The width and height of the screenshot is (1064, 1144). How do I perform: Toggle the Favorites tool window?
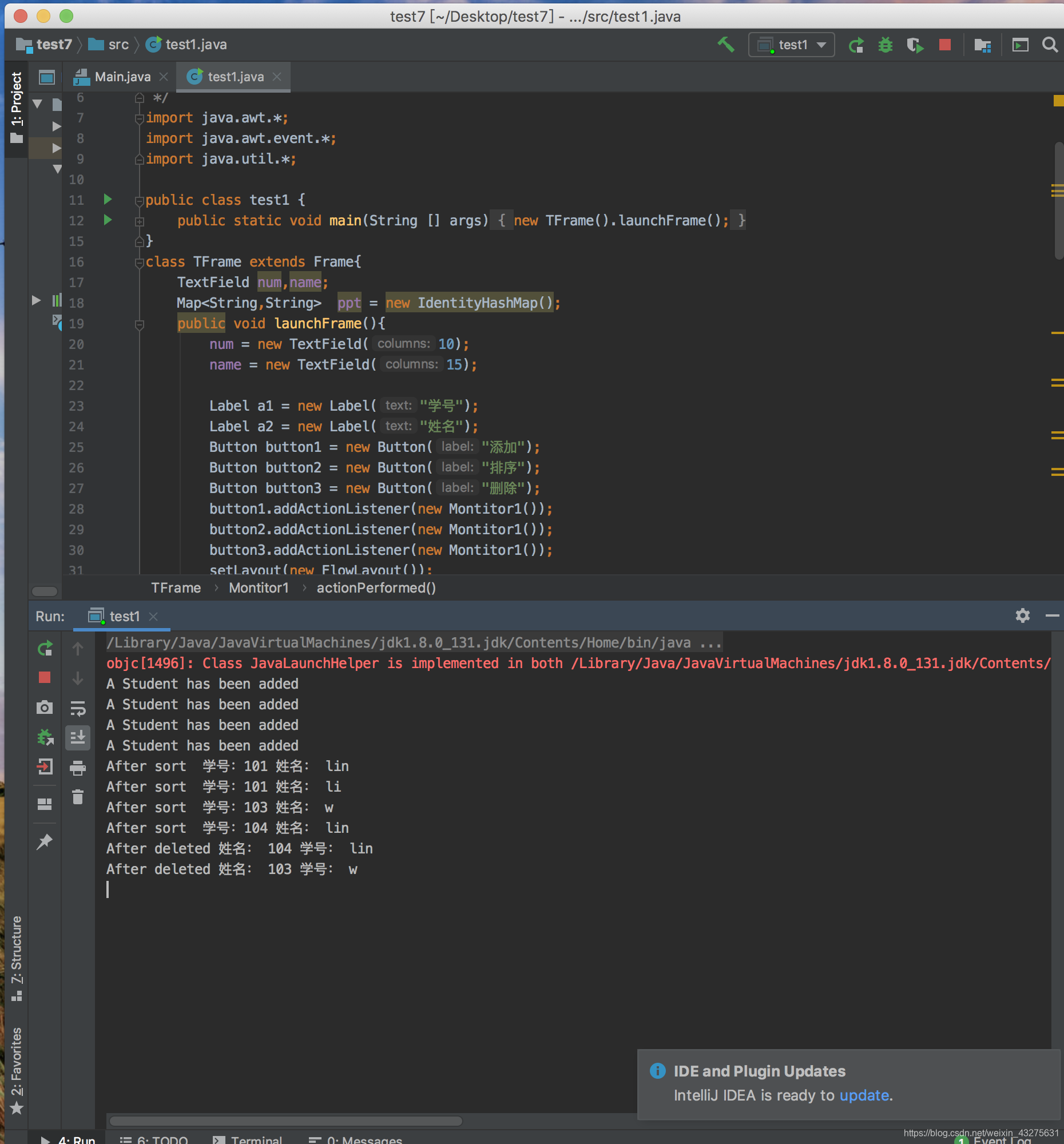tap(16, 1070)
